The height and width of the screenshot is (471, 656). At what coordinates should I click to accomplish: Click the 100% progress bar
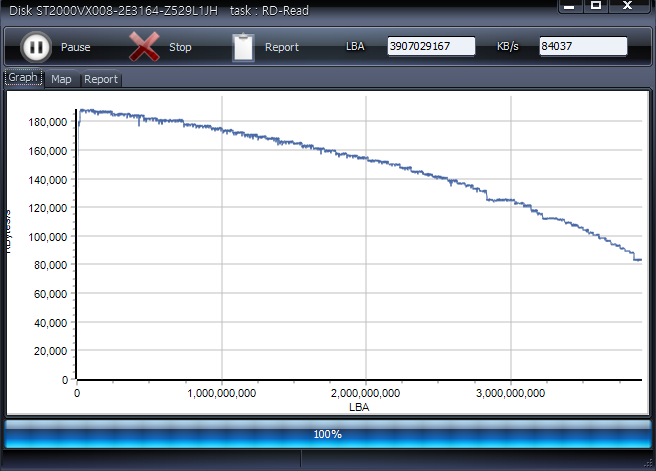click(x=328, y=434)
